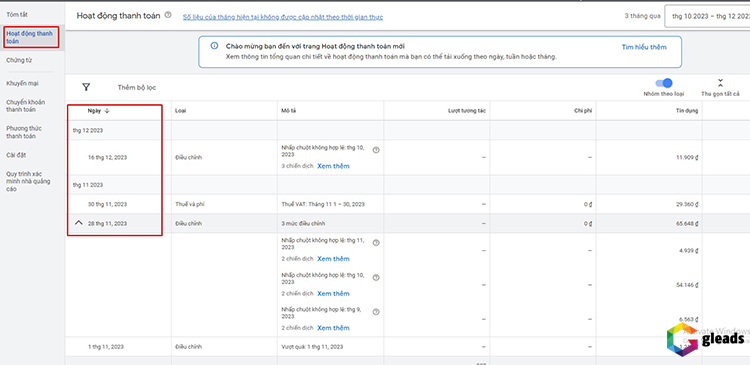Click Thuế và phí type cell

190,204
